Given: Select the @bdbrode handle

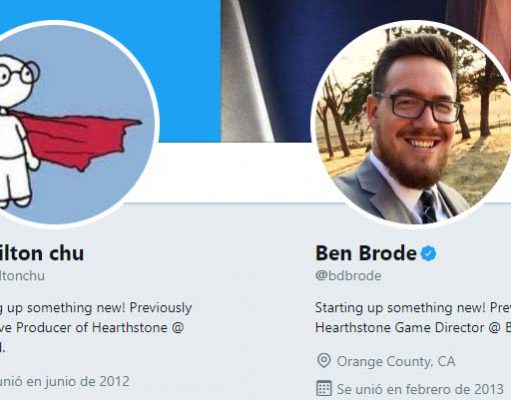Looking at the screenshot, I should coord(348,276).
